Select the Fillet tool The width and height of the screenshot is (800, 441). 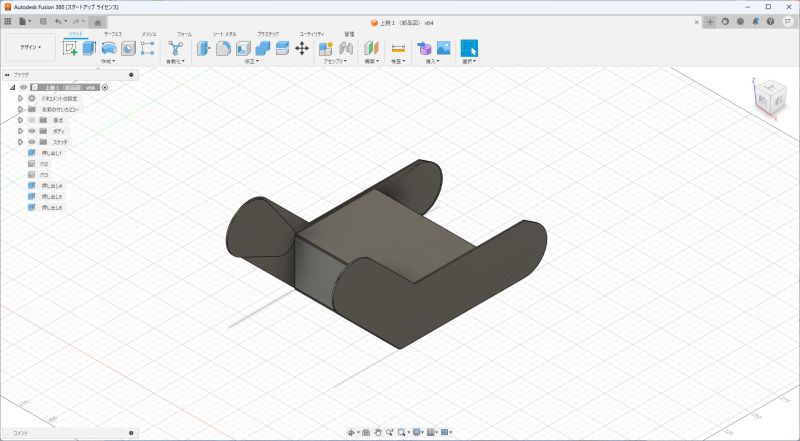coord(223,48)
